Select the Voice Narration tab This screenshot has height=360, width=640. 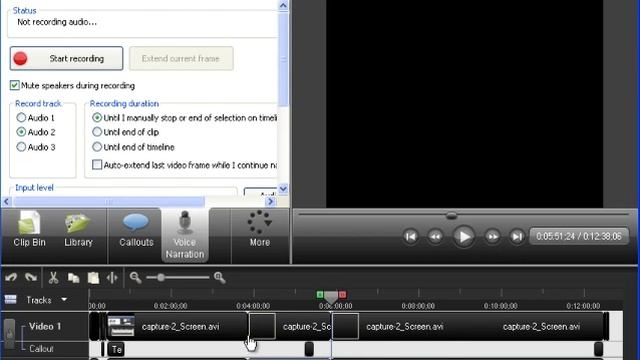coord(185,236)
